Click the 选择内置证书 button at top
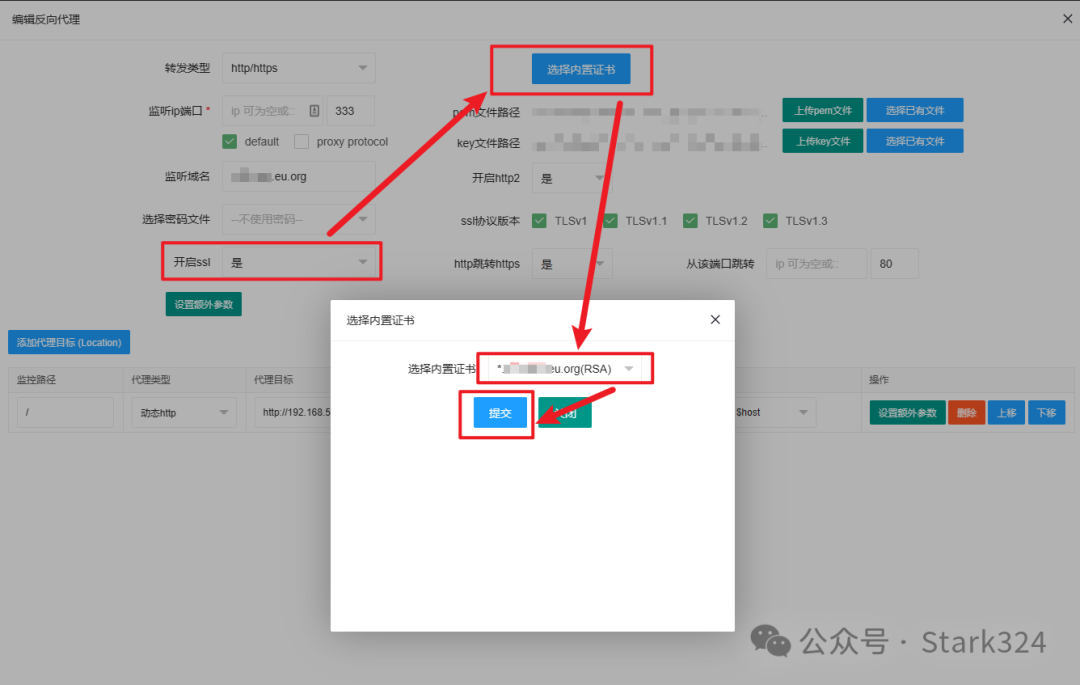 580,70
